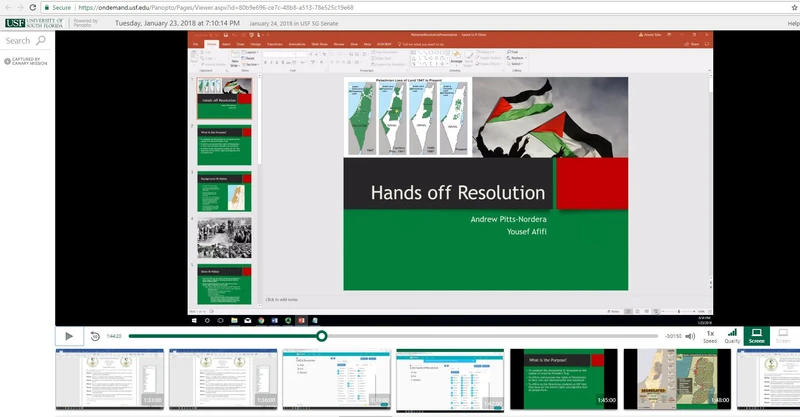Mute the video with the speaker icon
The image size is (800, 417).
[690, 336]
